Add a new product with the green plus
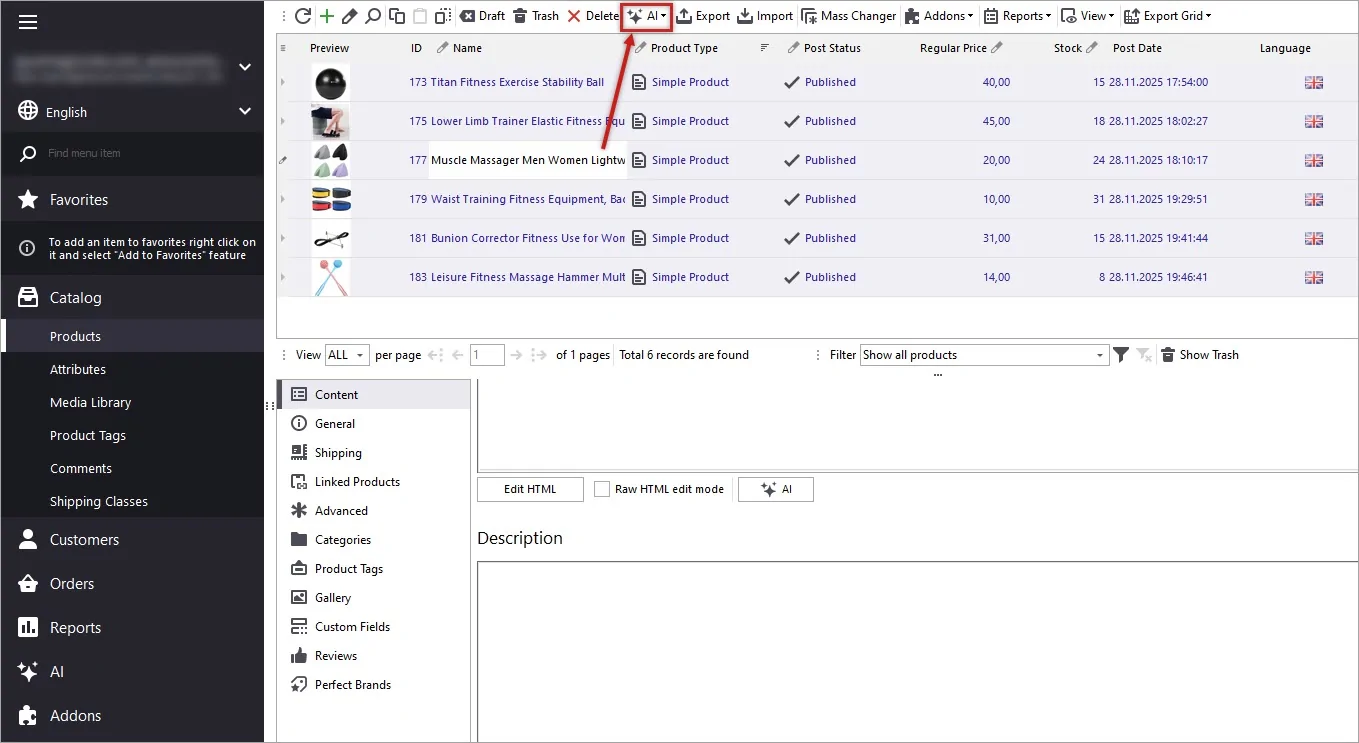Screen dimensions: 1359x743 pyautogui.click(x=325, y=15)
